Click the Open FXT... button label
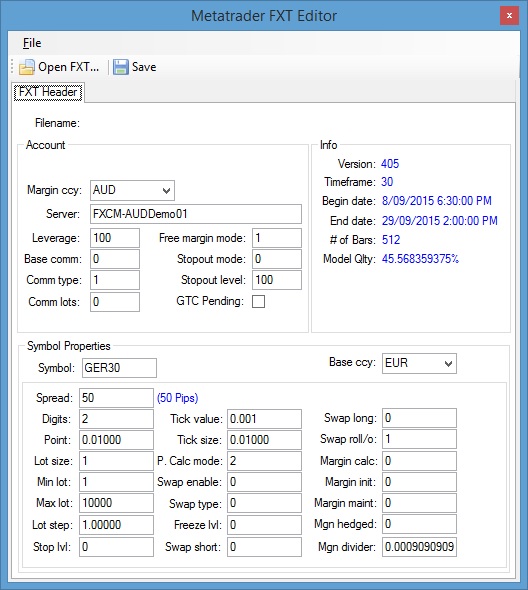The height and width of the screenshot is (590, 528). click(x=68, y=67)
